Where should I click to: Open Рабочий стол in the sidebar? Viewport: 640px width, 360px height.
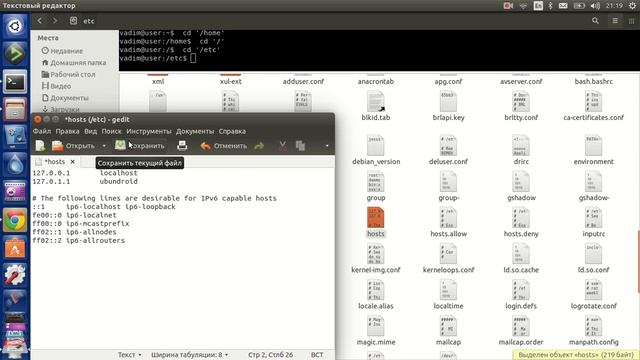coord(68,75)
